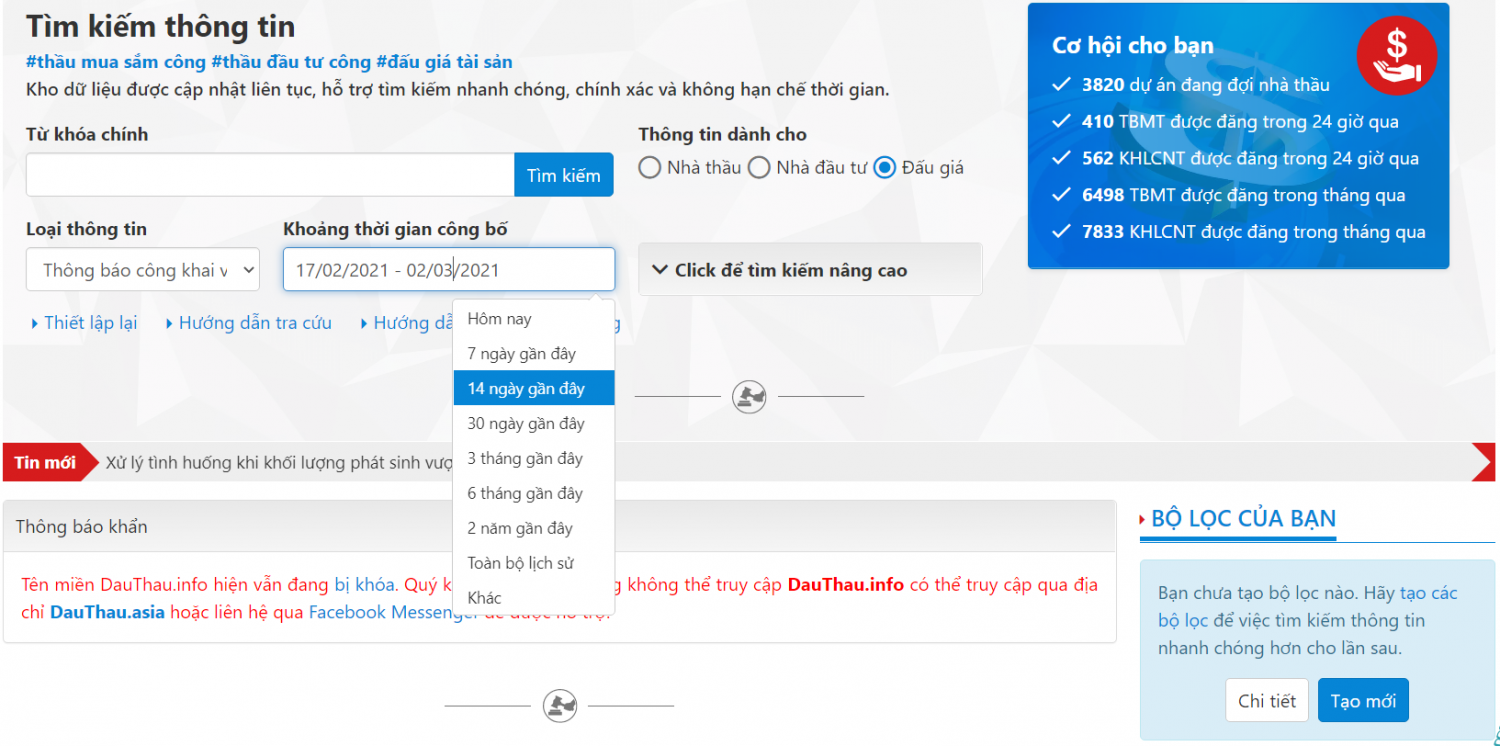
Task: Click the Tìm kiếm button
Action: pos(564,175)
